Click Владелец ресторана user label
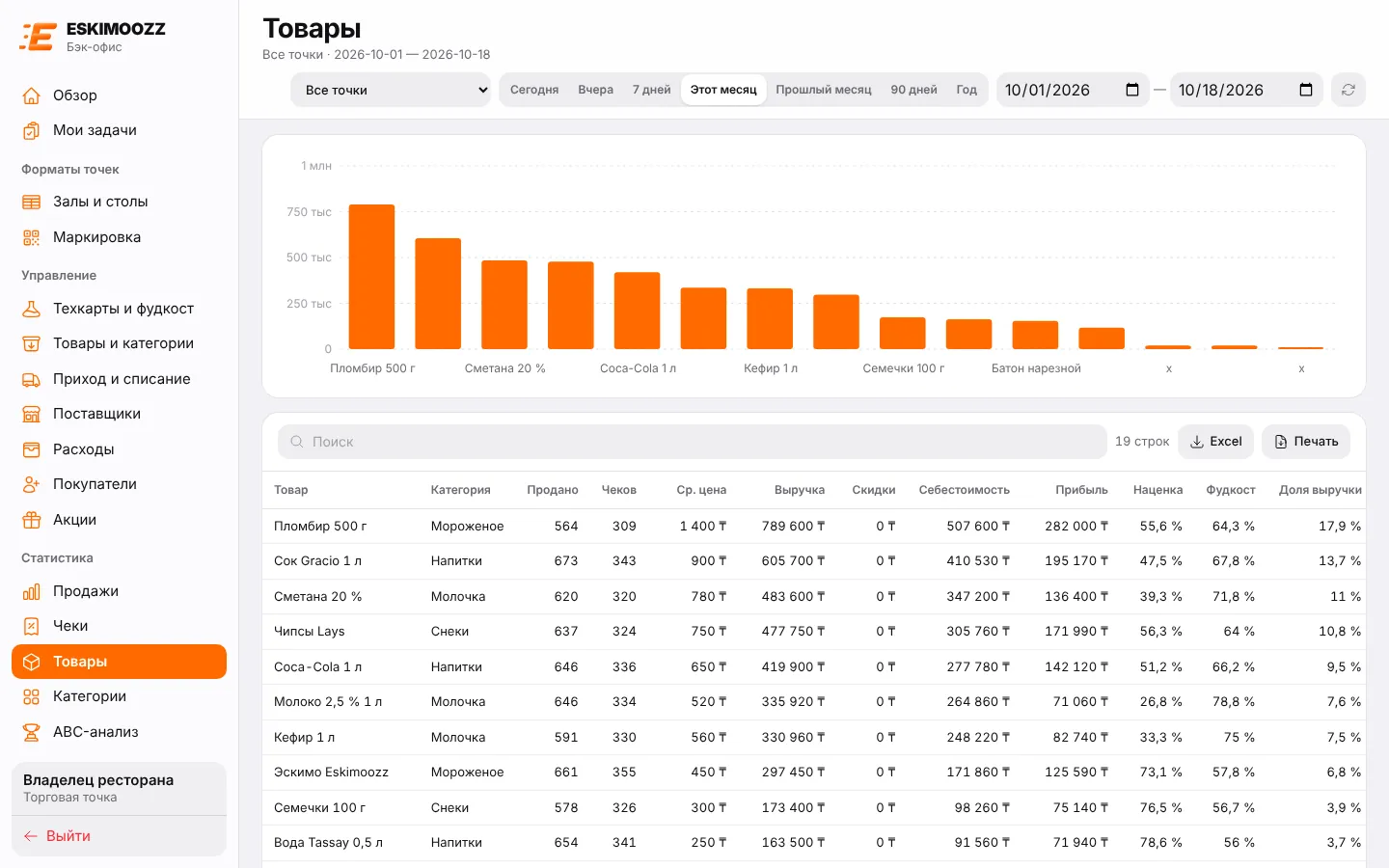1389x868 pixels. 98,780
